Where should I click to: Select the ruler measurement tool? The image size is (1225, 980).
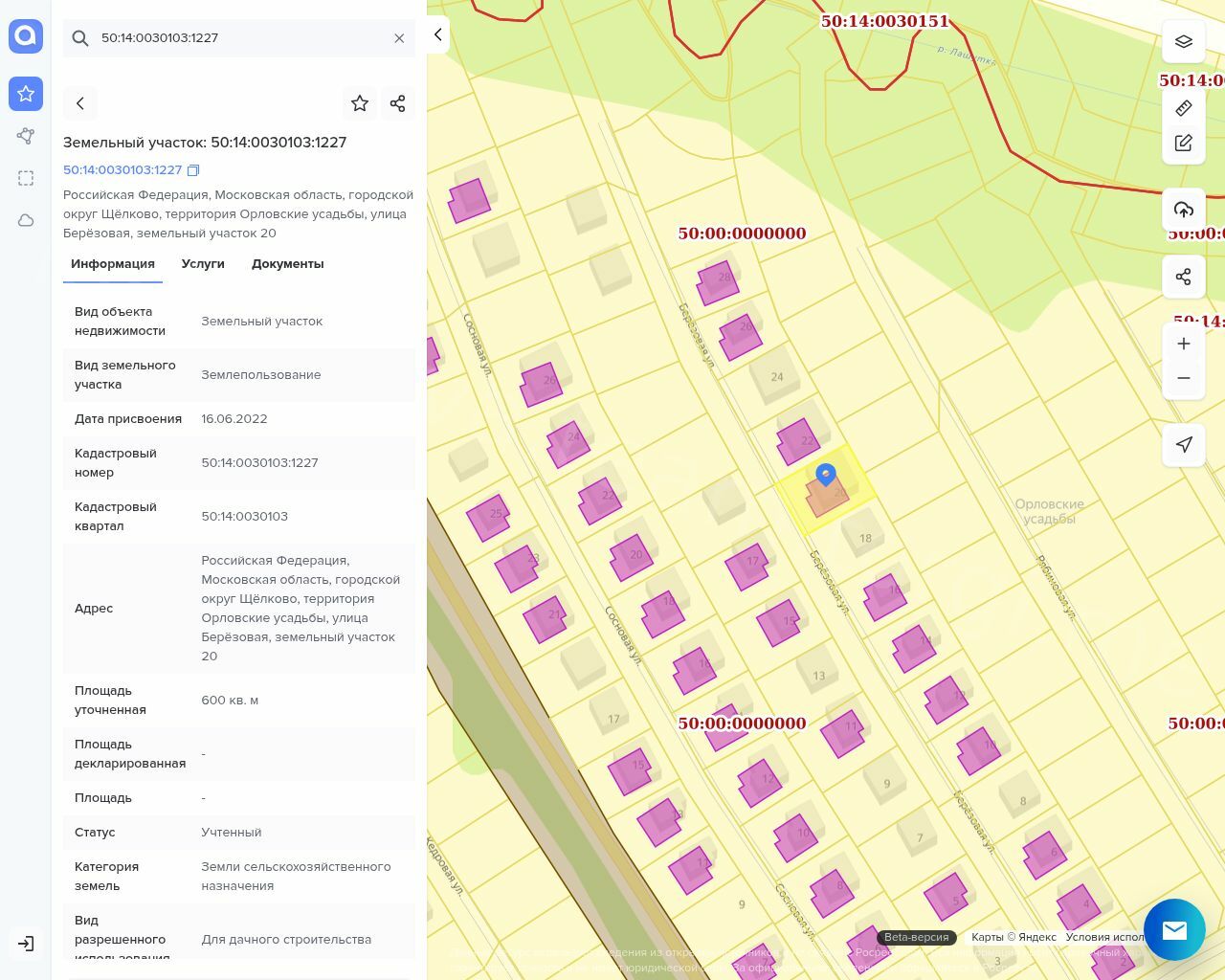click(x=1183, y=108)
